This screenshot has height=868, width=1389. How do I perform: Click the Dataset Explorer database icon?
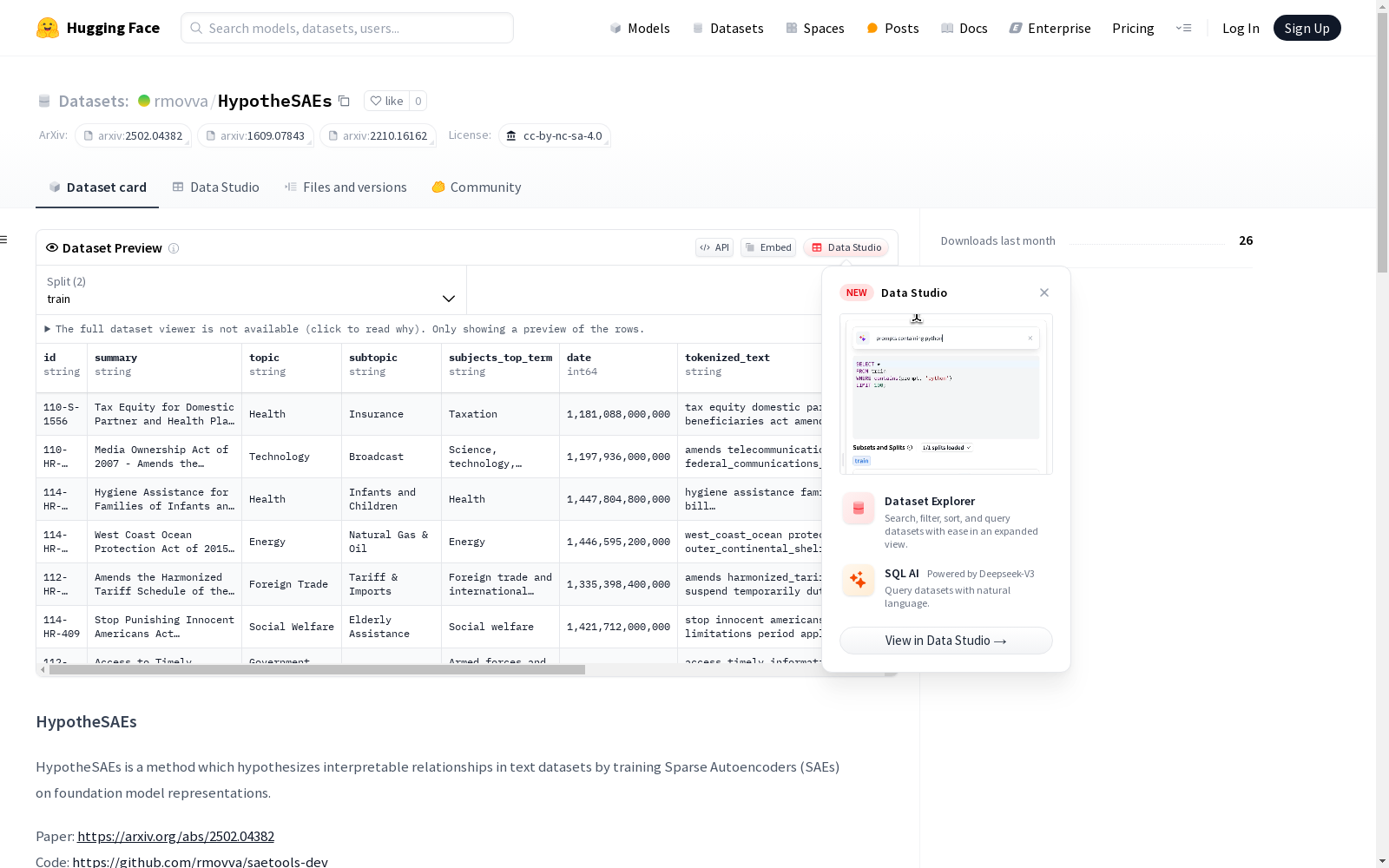(859, 509)
